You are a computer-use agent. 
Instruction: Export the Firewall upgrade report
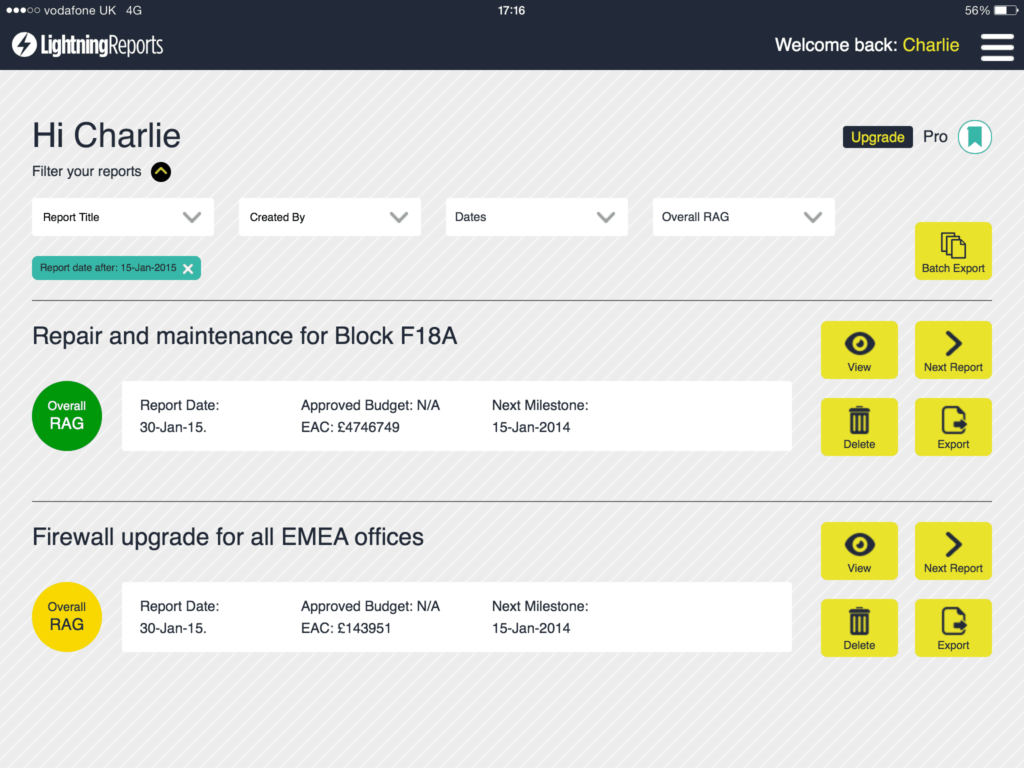[x=953, y=628]
